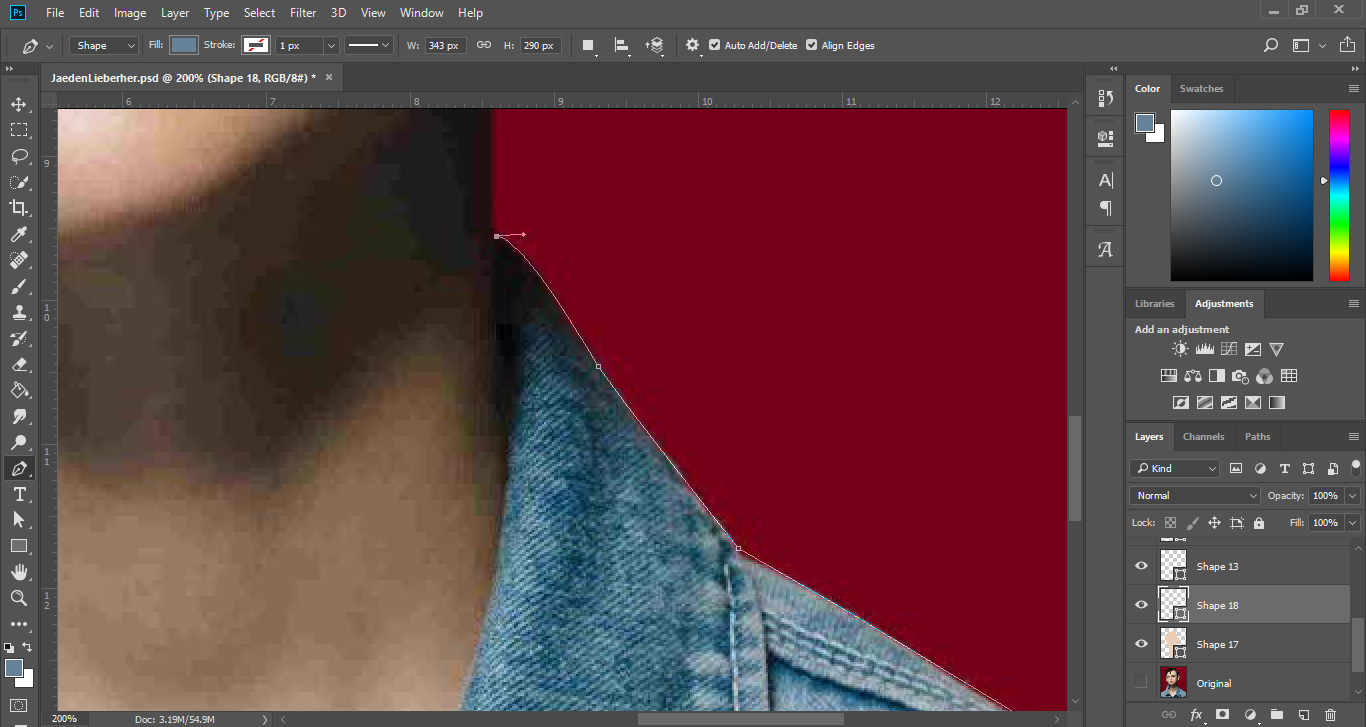This screenshot has height=727, width=1366.
Task: Select the Rectangle shape tool
Action: (x=19, y=546)
